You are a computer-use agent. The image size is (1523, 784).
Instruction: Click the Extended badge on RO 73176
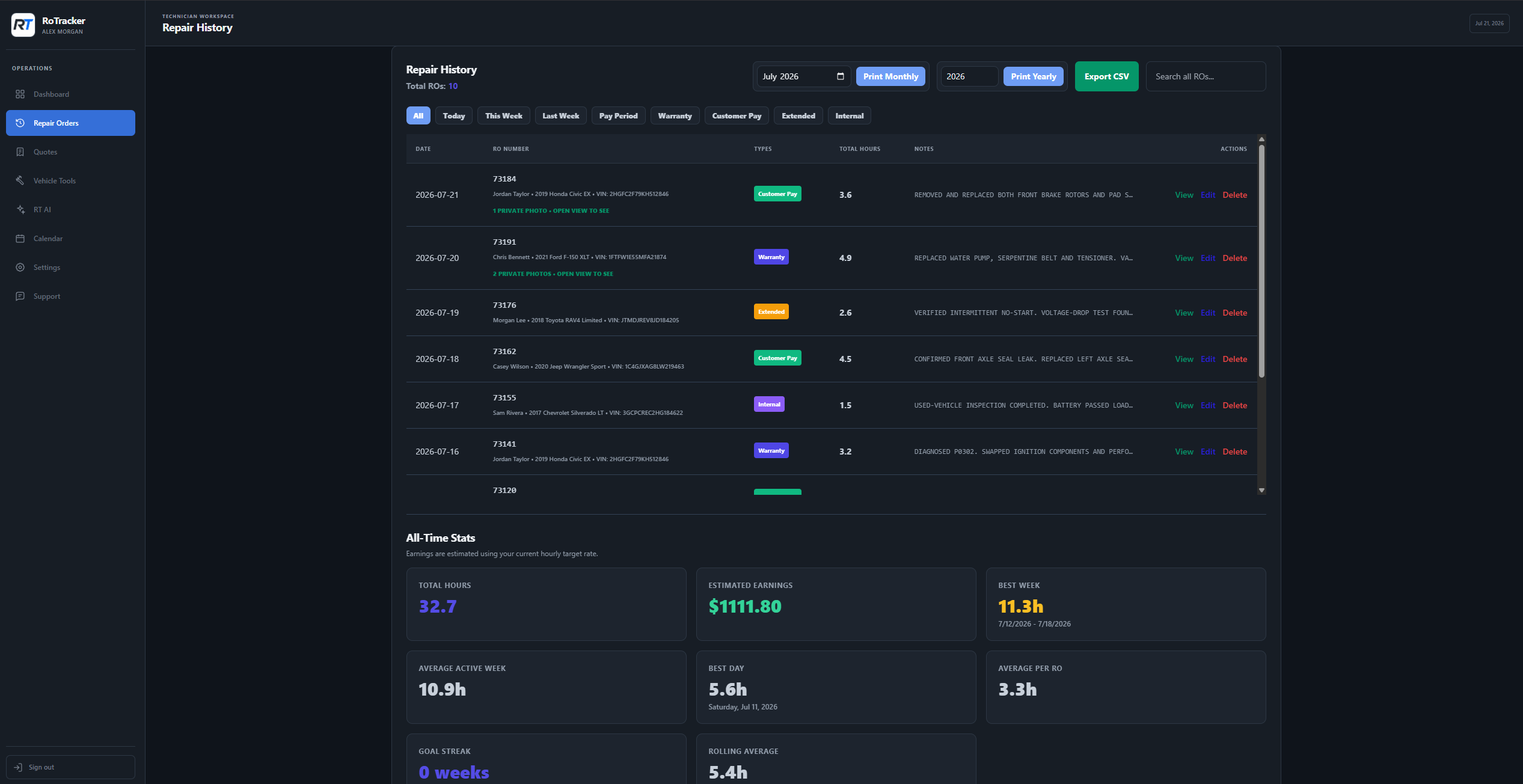click(771, 311)
